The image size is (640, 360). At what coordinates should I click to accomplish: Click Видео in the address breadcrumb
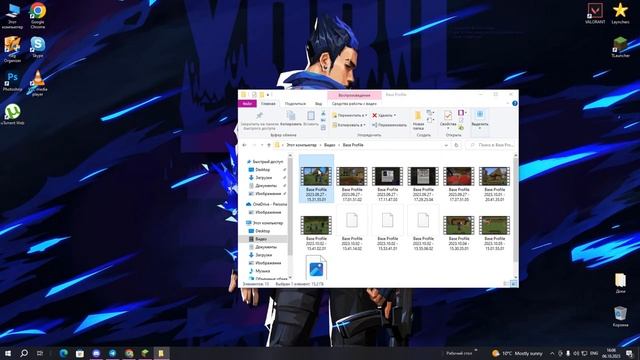(x=329, y=145)
